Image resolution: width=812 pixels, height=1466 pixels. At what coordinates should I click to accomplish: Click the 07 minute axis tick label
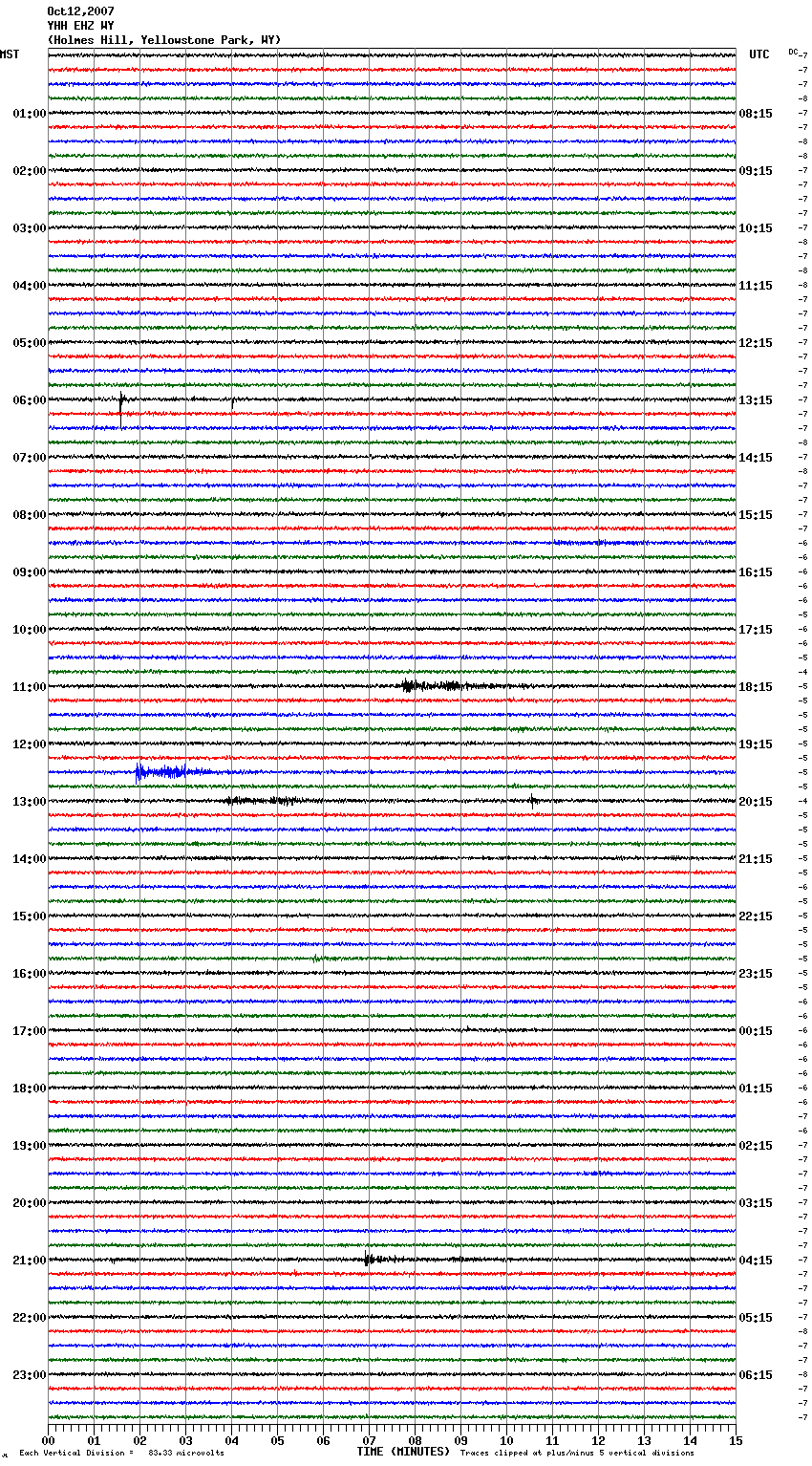[x=369, y=1440]
